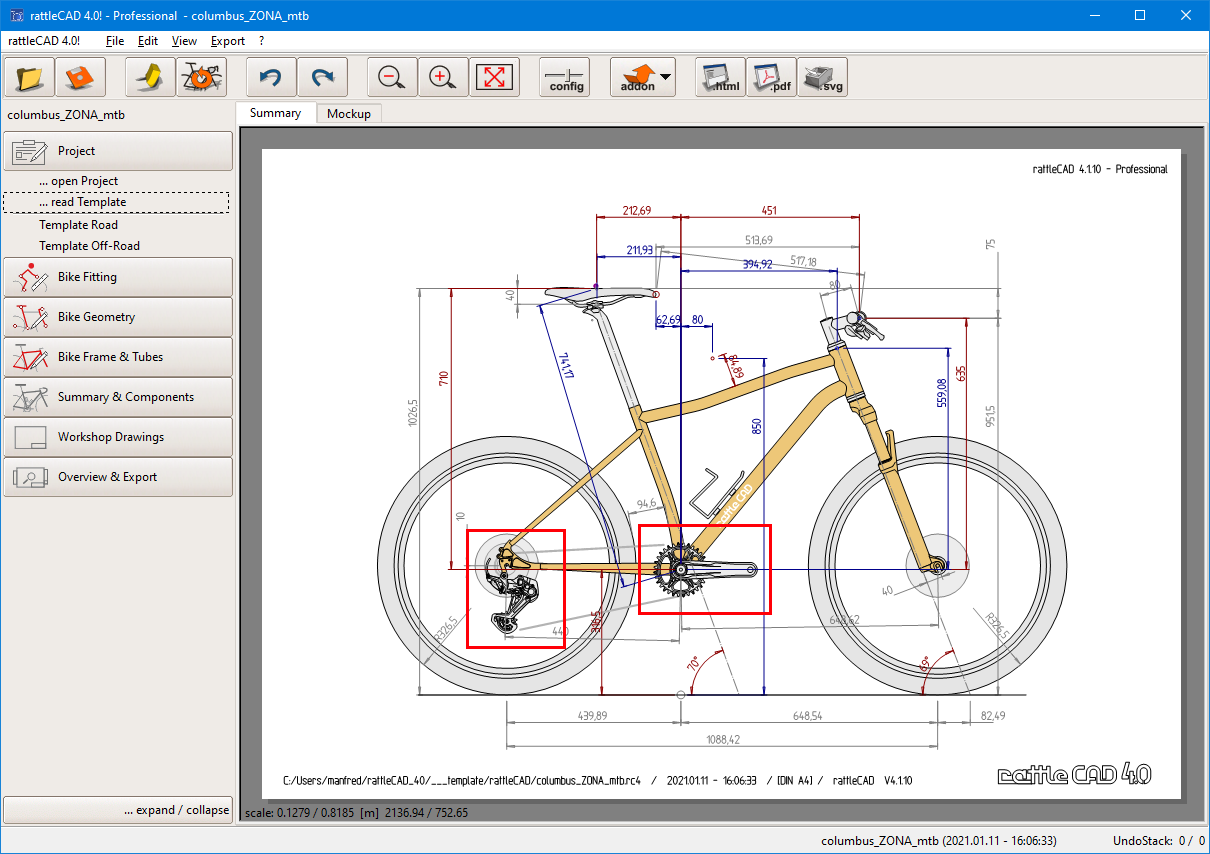The image size is (1210, 854).
Task: Export the drawing as .html
Action: click(x=720, y=77)
